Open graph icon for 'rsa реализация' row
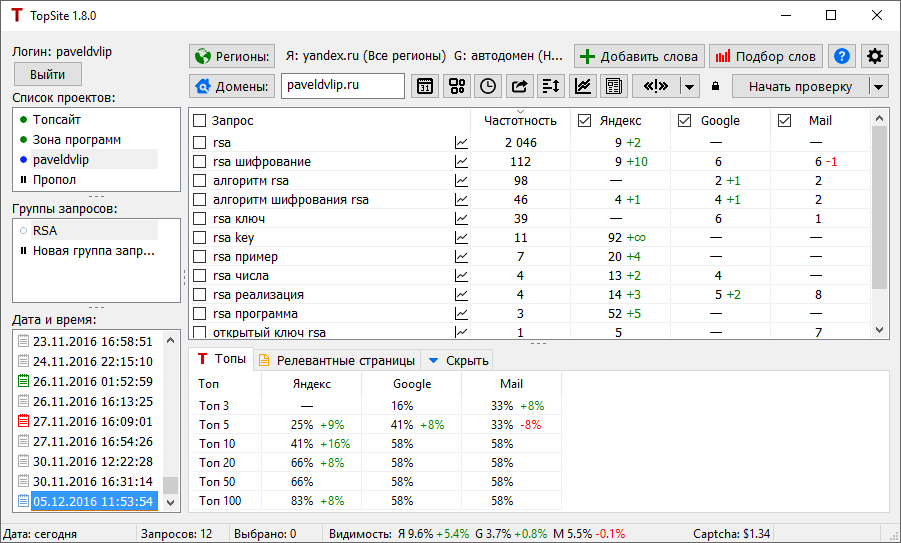The width and height of the screenshot is (901, 543). pyautogui.click(x=461, y=294)
